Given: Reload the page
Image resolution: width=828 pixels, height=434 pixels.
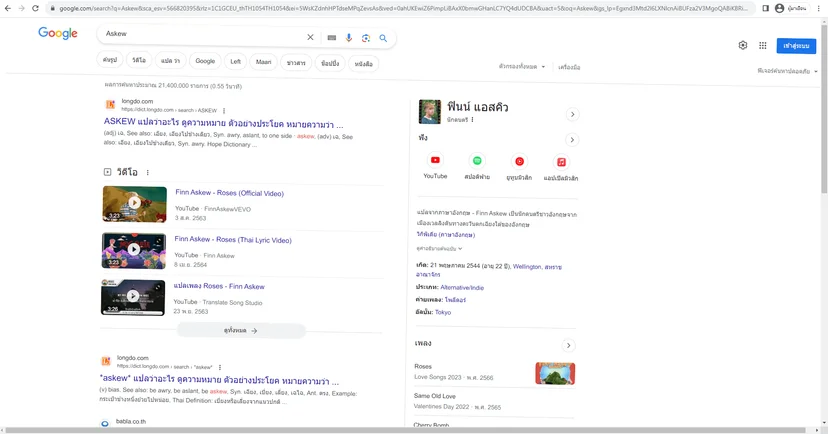Looking at the screenshot, I should coord(35,8).
